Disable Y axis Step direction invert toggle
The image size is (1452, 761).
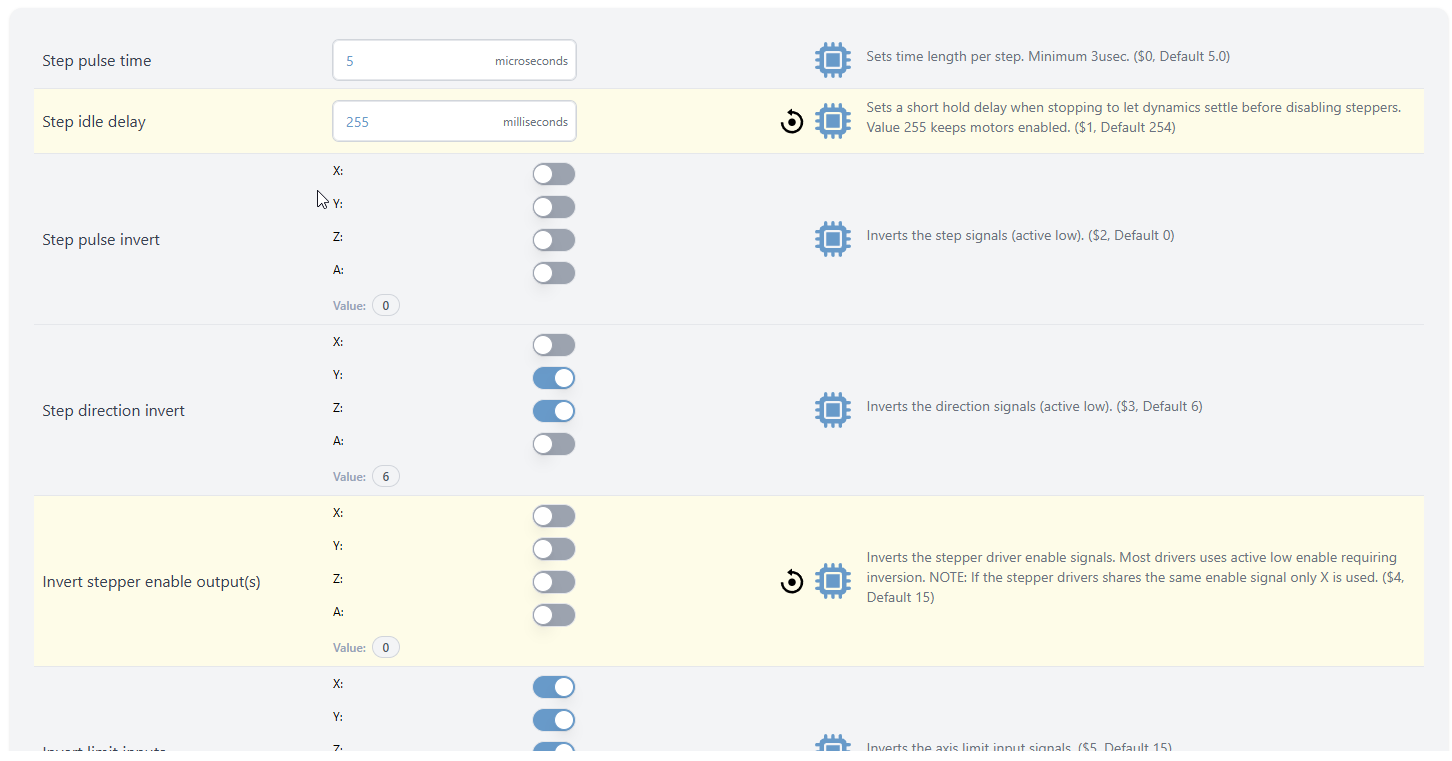[x=554, y=378]
